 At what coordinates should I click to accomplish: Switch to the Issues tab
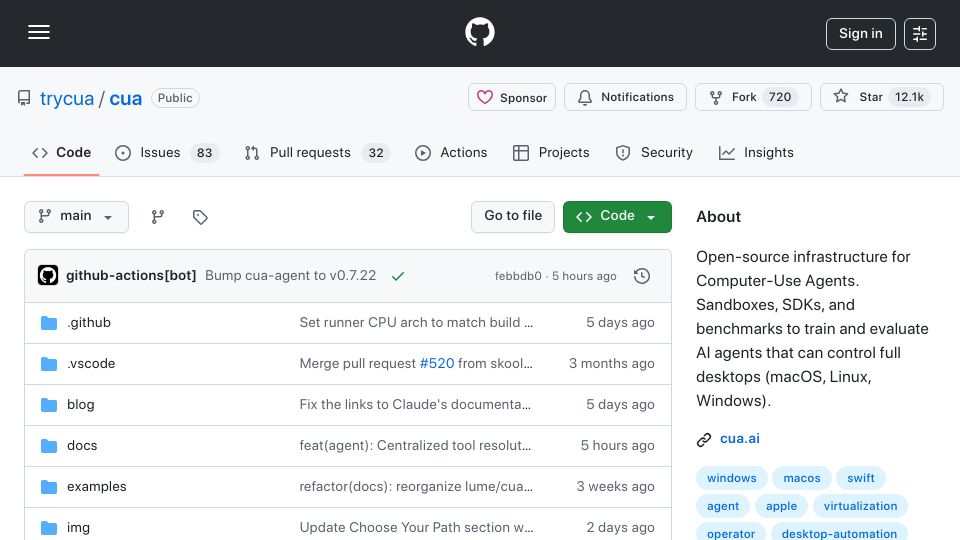[x=166, y=152]
